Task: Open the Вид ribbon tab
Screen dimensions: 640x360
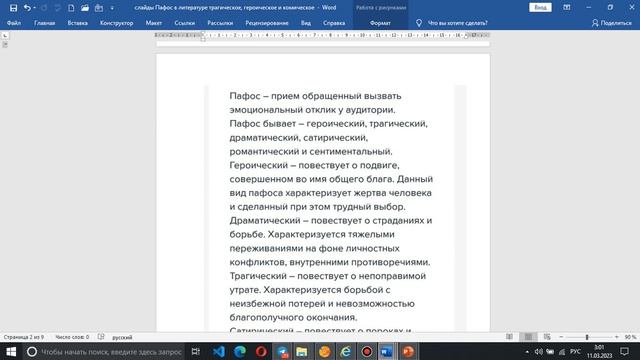Action: point(306,23)
